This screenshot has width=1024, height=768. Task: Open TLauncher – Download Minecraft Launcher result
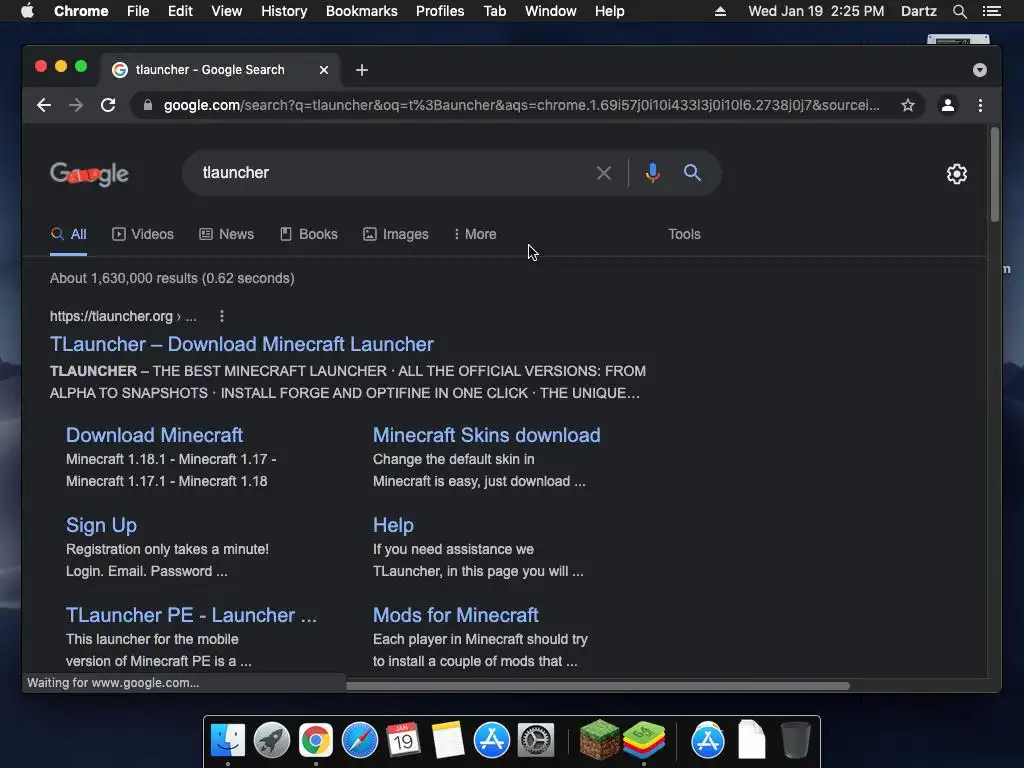coord(242,344)
